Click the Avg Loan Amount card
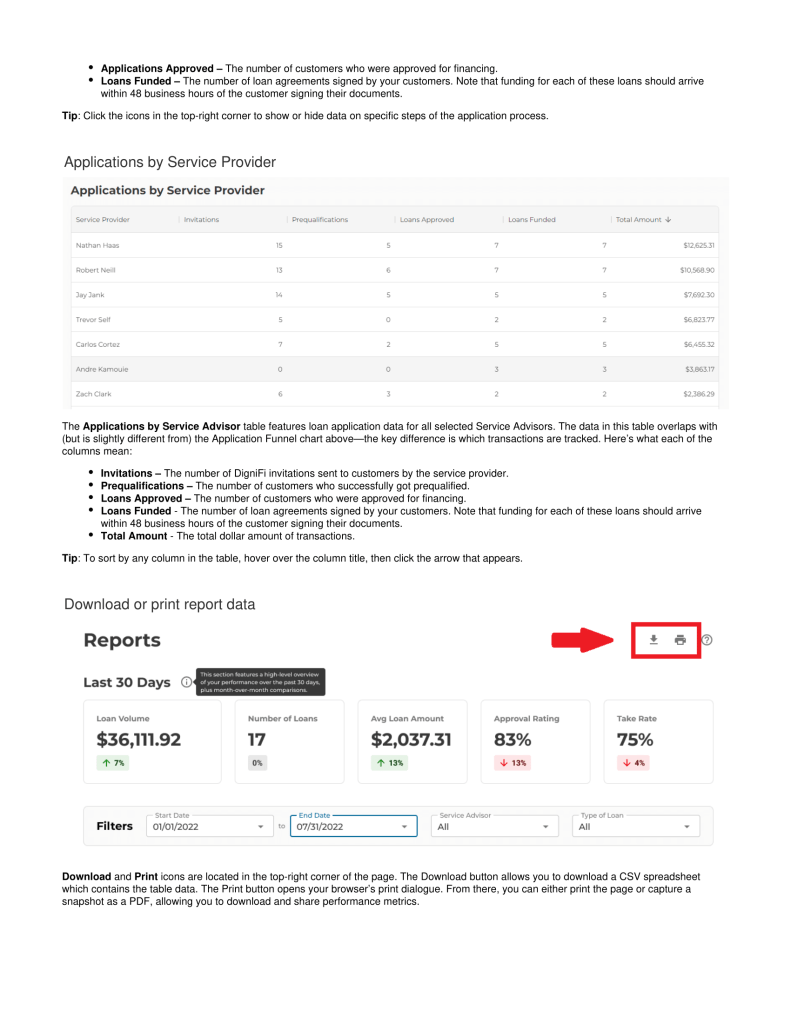Viewport: 791px width, 1023px height. (x=412, y=741)
